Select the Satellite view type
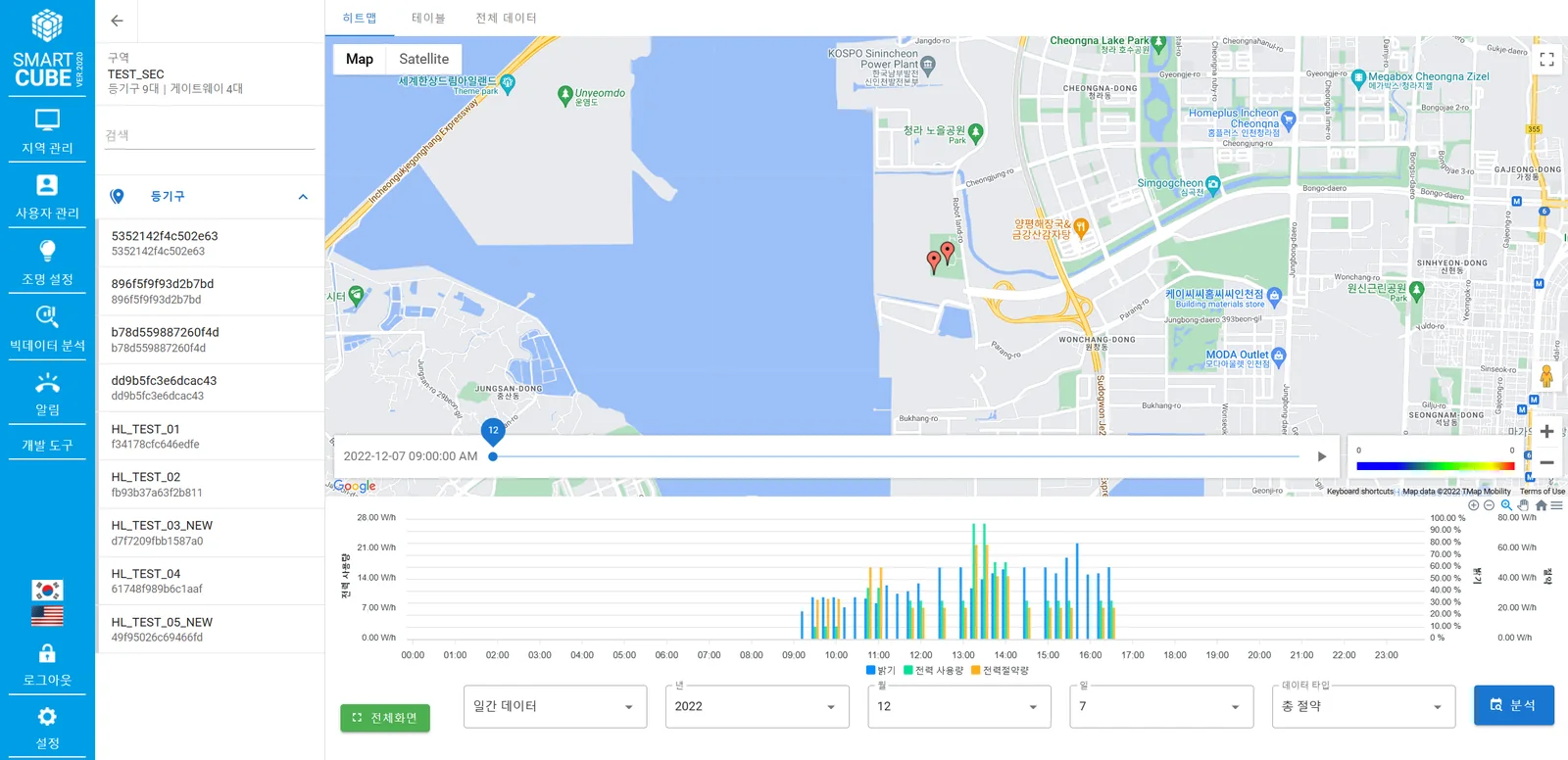This screenshot has height=760, width=1568. pos(424,59)
